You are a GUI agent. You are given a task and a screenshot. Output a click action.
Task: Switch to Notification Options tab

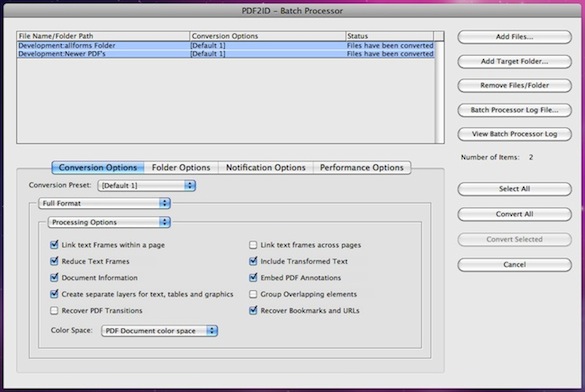pos(266,167)
